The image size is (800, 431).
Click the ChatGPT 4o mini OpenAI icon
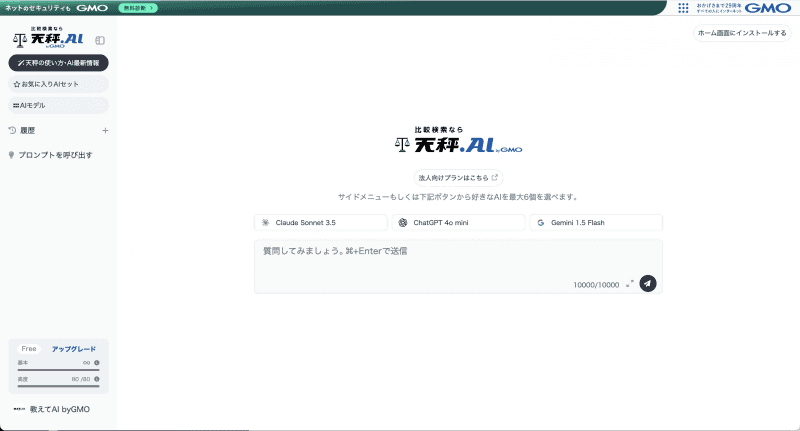tap(403, 222)
